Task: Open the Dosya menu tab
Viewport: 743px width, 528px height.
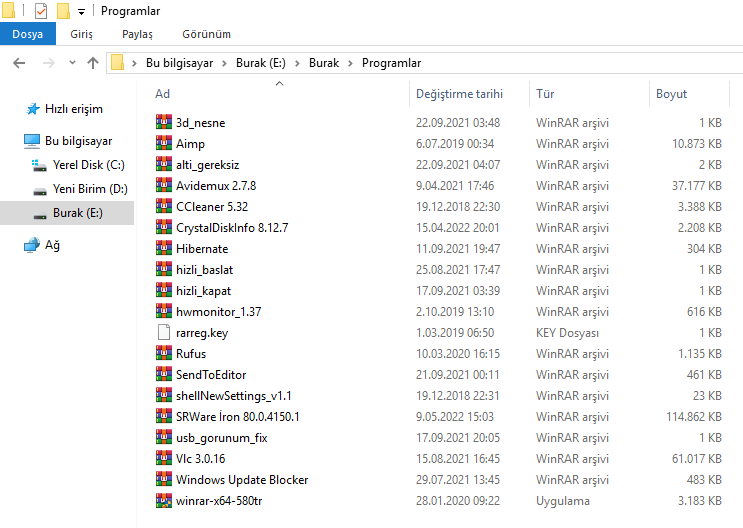Action: click(27, 34)
